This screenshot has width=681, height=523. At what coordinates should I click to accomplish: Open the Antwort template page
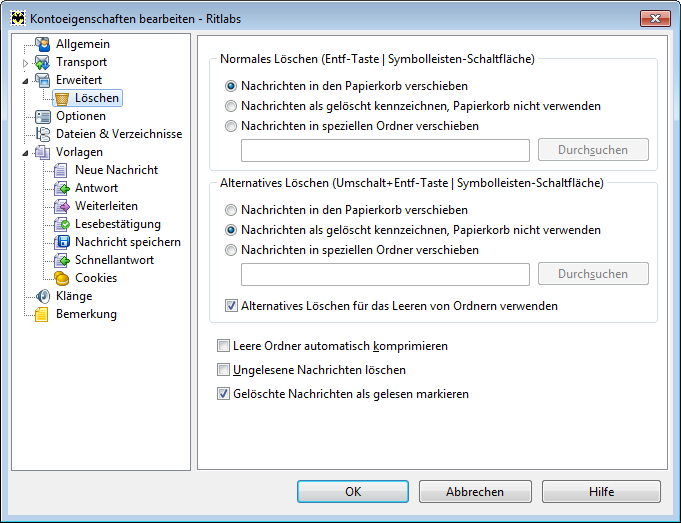click(x=96, y=188)
